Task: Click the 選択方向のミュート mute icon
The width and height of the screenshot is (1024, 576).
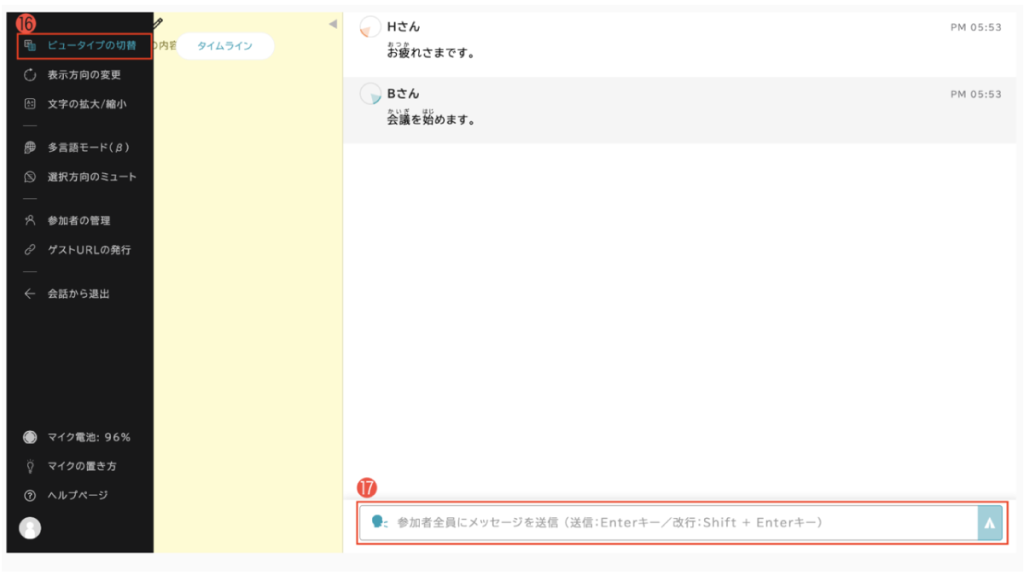Action: point(30,177)
